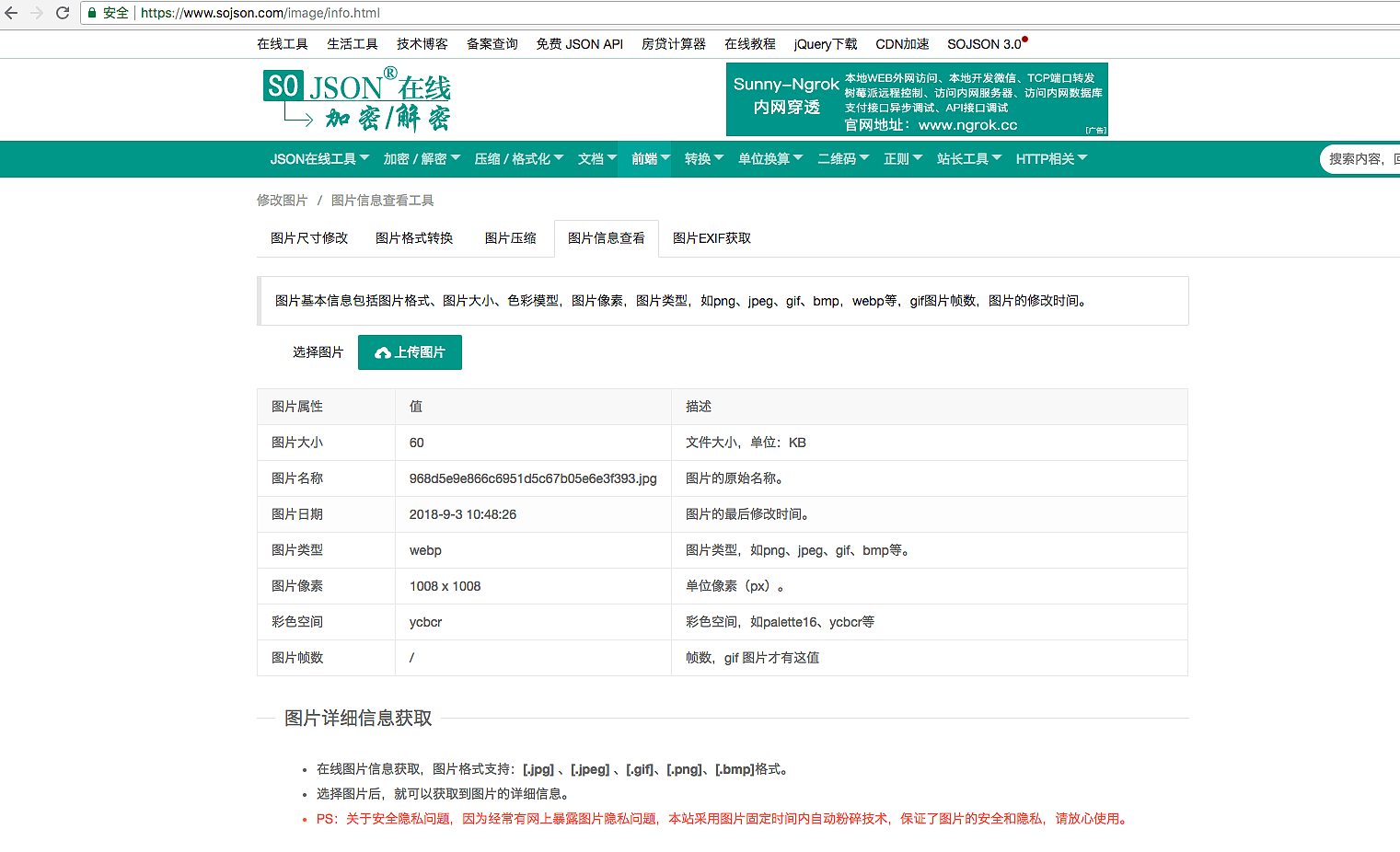Click the search input field
The image size is (1400, 852).
coord(1360,159)
